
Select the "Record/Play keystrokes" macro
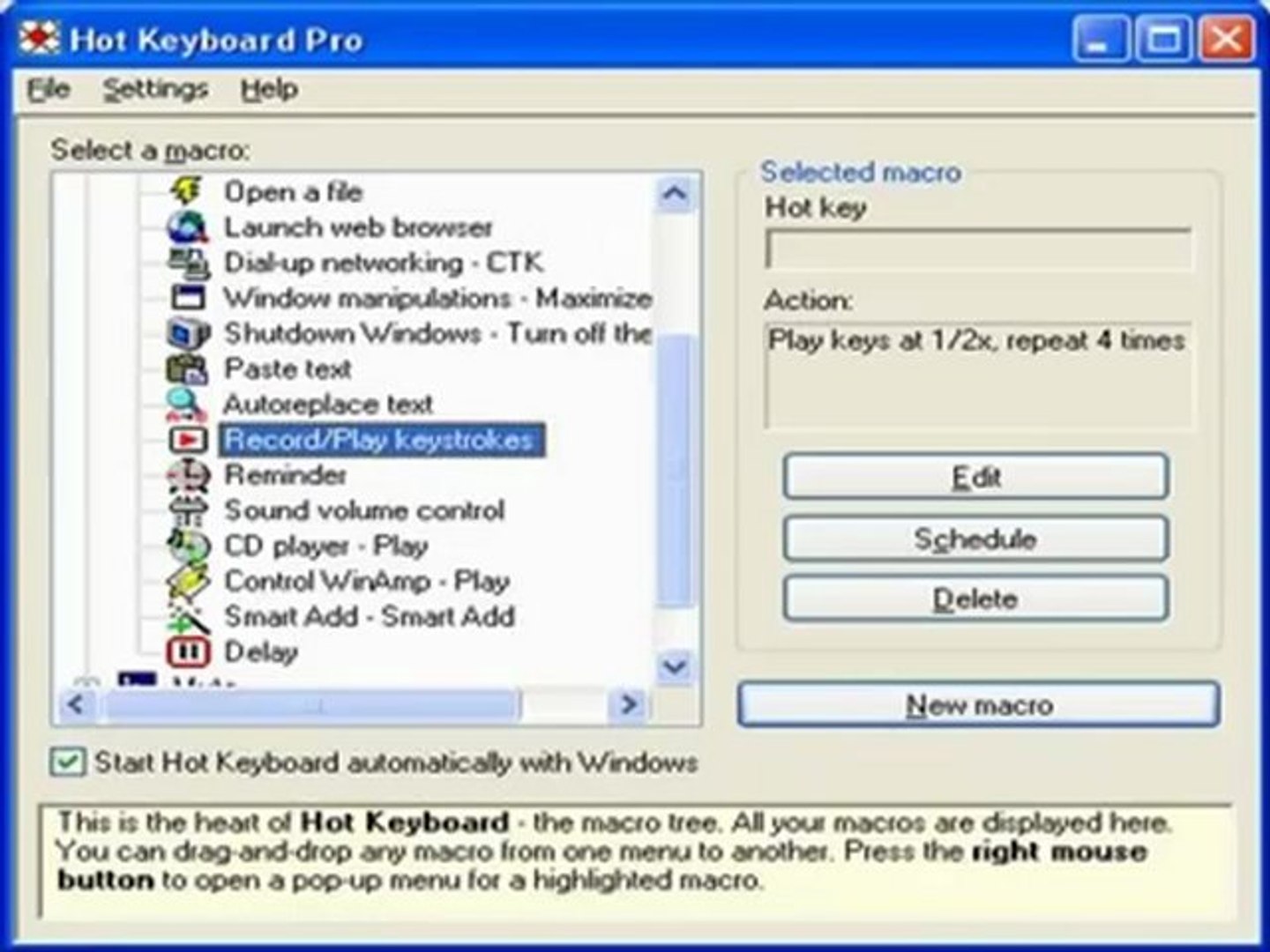point(381,439)
